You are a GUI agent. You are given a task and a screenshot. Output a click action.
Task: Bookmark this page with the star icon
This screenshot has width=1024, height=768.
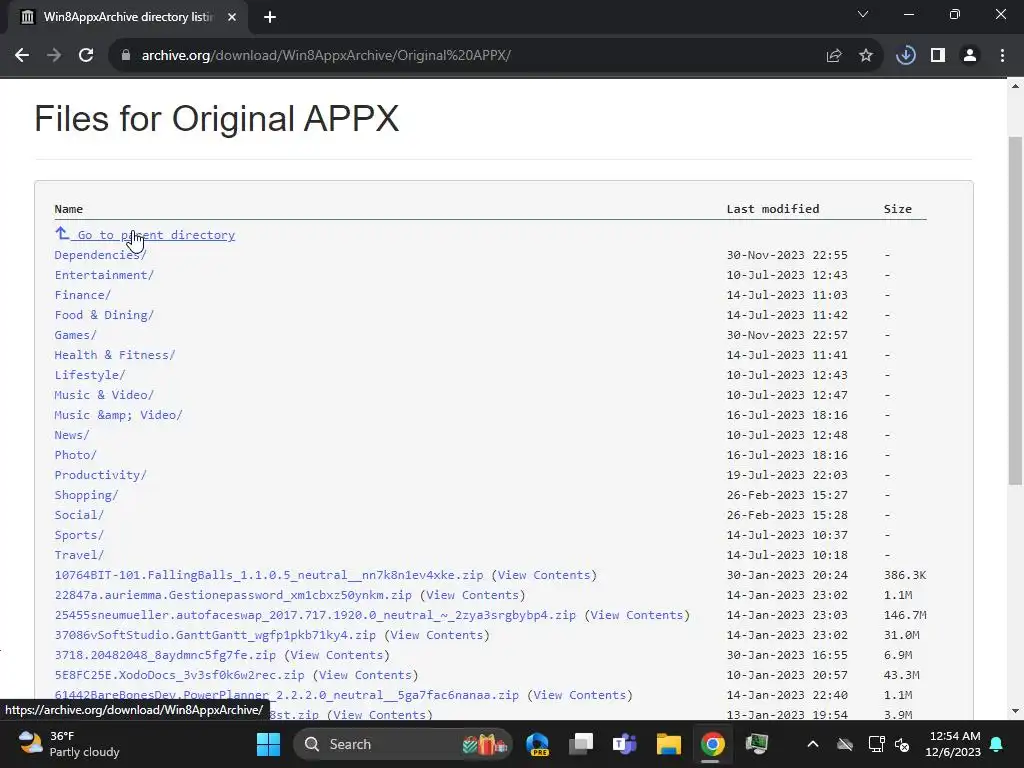pyautogui.click(x=866, y=56)
